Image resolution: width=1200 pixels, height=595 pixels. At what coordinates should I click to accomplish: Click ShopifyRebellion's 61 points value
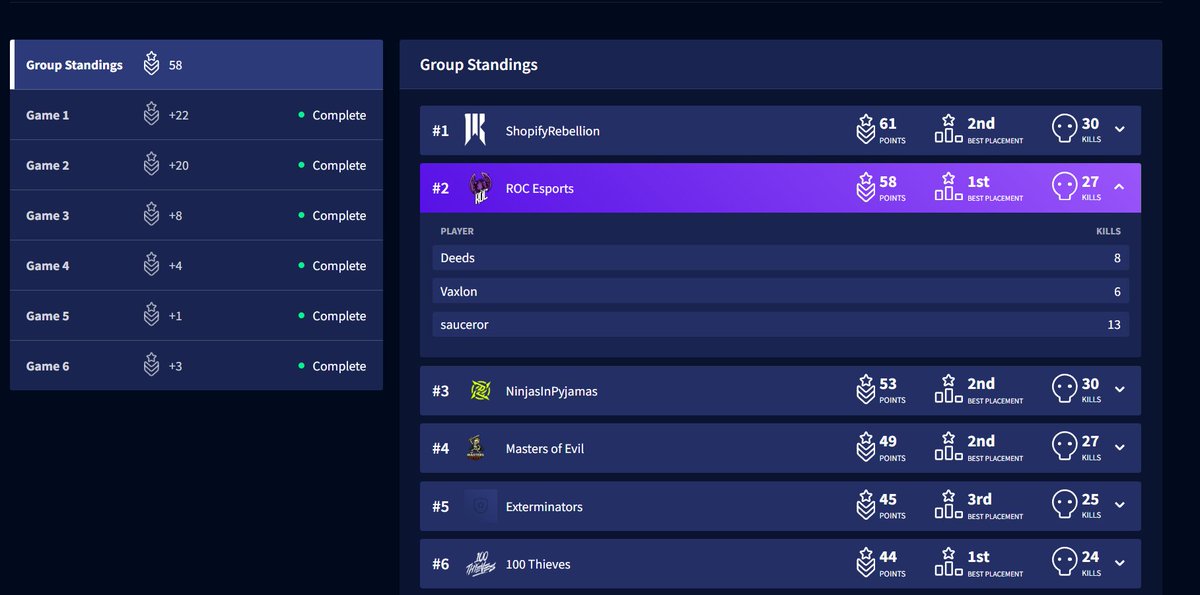888,124
